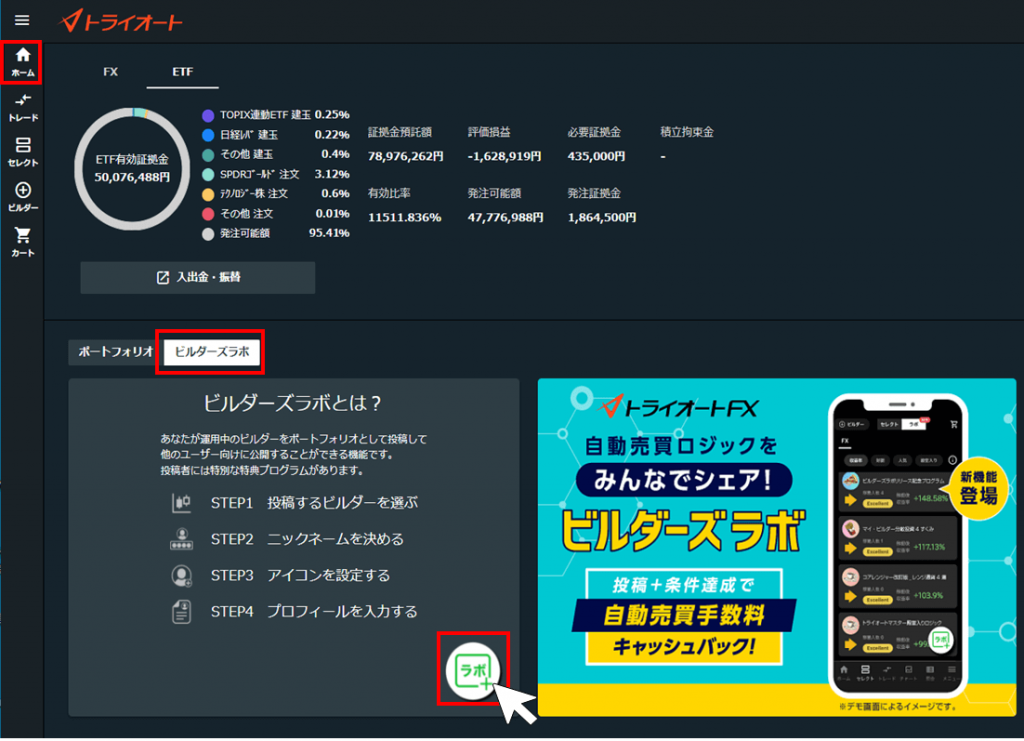Click STEP3 アイコンを設定する
This screenshot has width=1024, height=741.
(300, 575)
